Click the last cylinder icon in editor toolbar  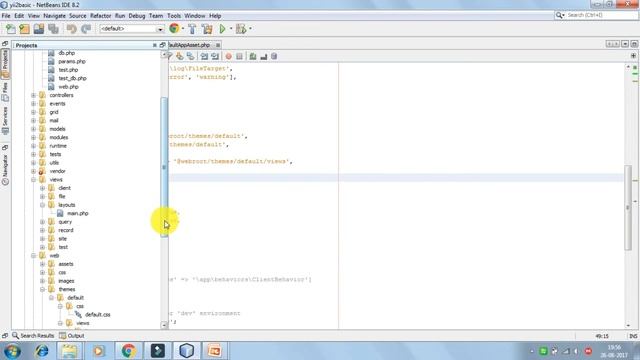coord(274,56)
